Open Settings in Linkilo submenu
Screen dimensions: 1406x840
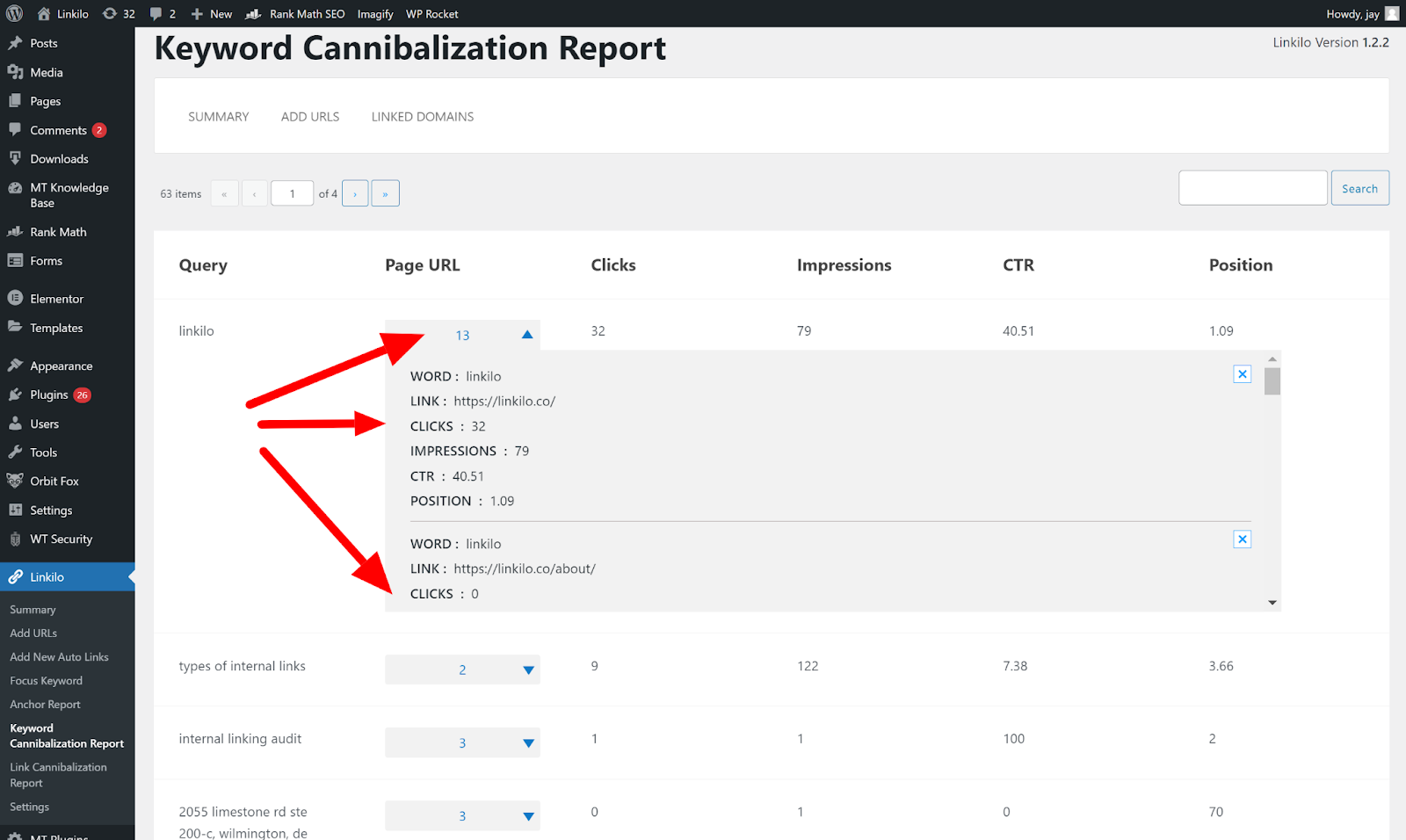[x=30, y=807]
